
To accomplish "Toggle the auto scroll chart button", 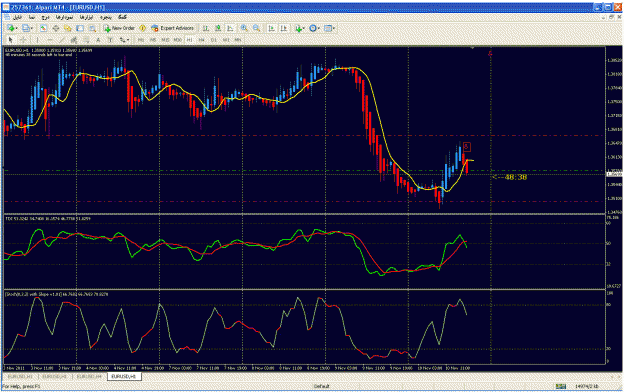I will click(x=271, y=28).
